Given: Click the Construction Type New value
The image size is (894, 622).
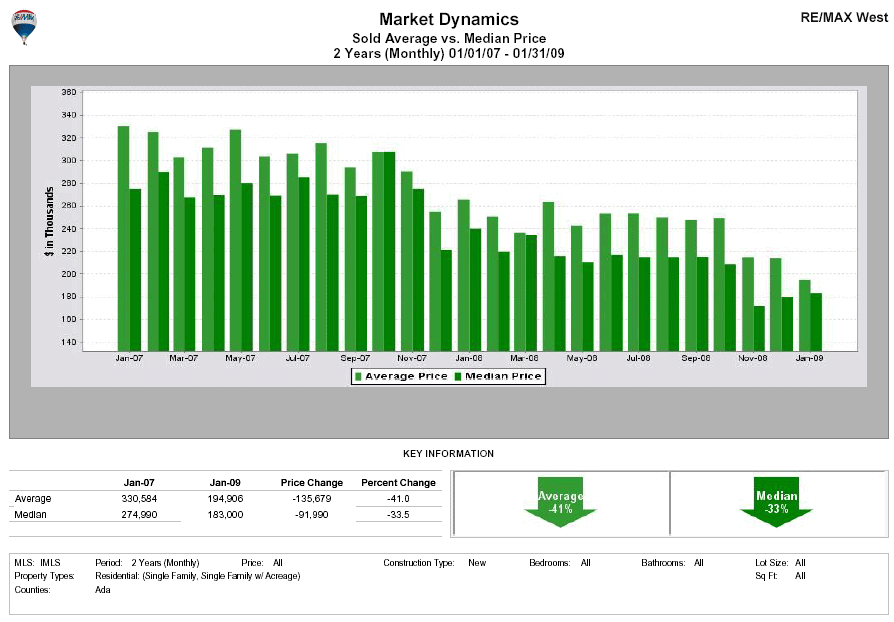Looking at the screenshot, I should tap(477, 563).
